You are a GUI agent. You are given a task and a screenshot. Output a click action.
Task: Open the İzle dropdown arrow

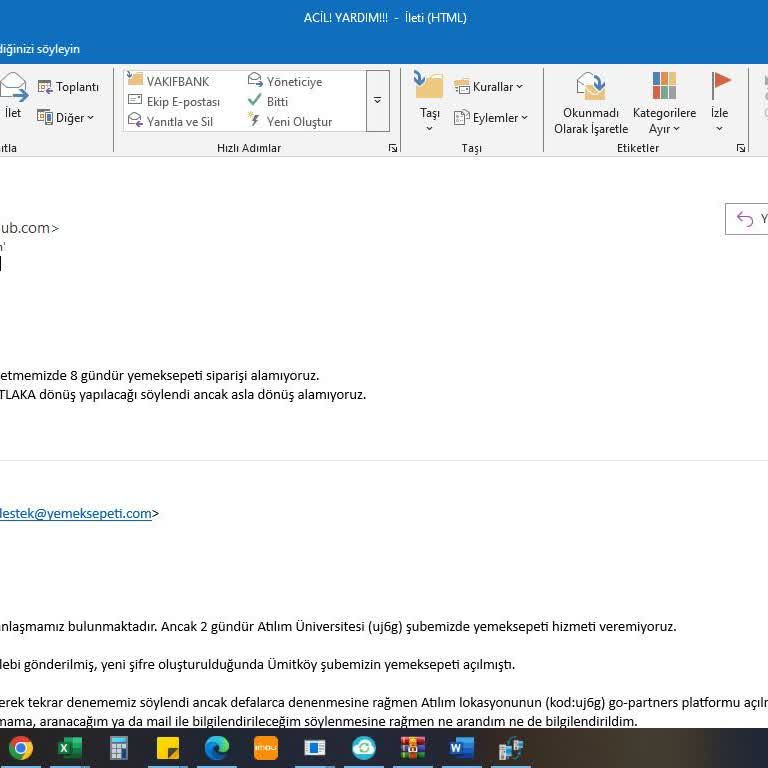pos(720,128)
